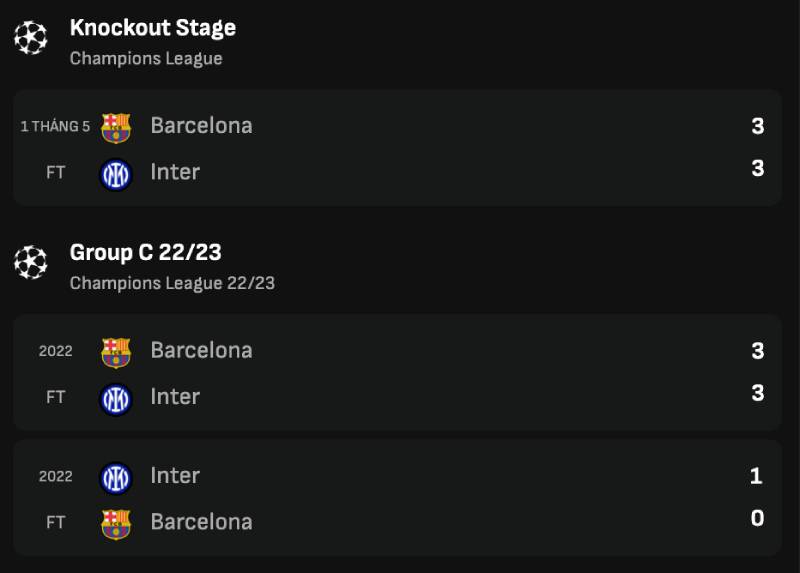Click Barcelona crest in the 3-3 group match
Viewport: 800px width, 573px height.
tap(116, 353)
